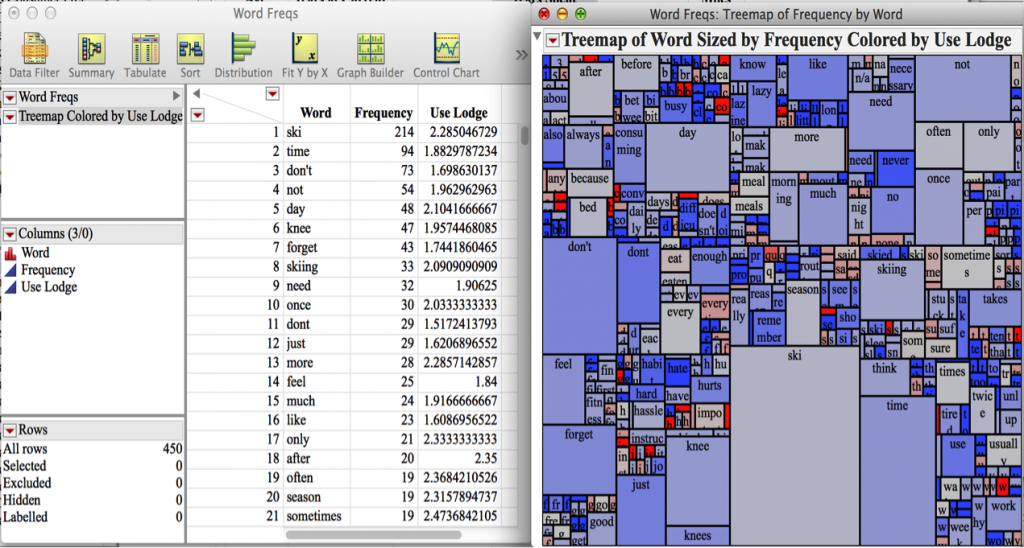Click the 'sometimes' cell in the Word column
Screen dimensions: 1024x548
tap(317, 517)
